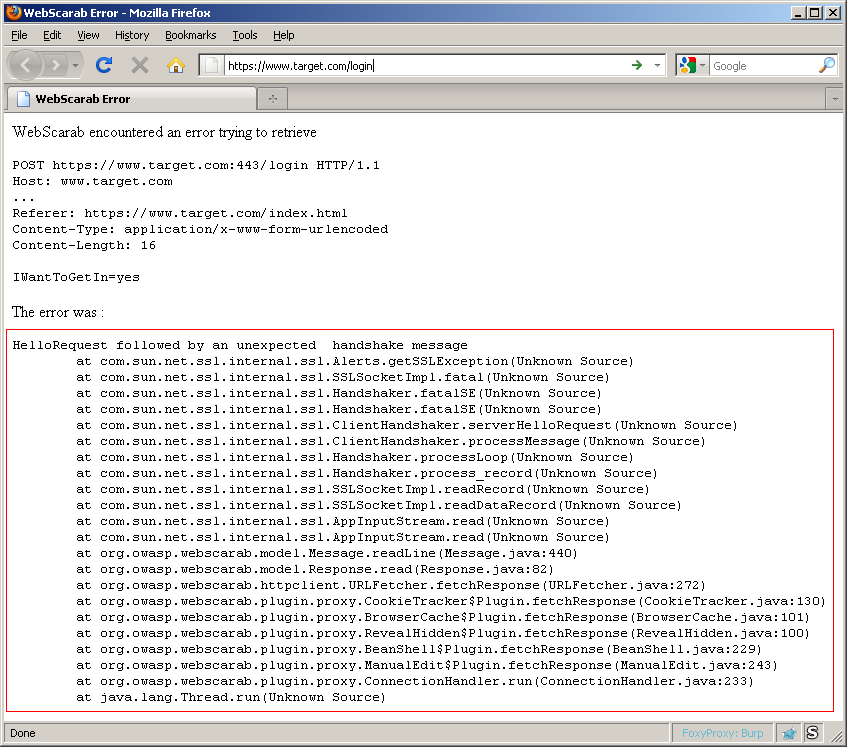This screenshot has height=747, width=847.
Task: Open the Tools menu
Action: click(245, 35)
